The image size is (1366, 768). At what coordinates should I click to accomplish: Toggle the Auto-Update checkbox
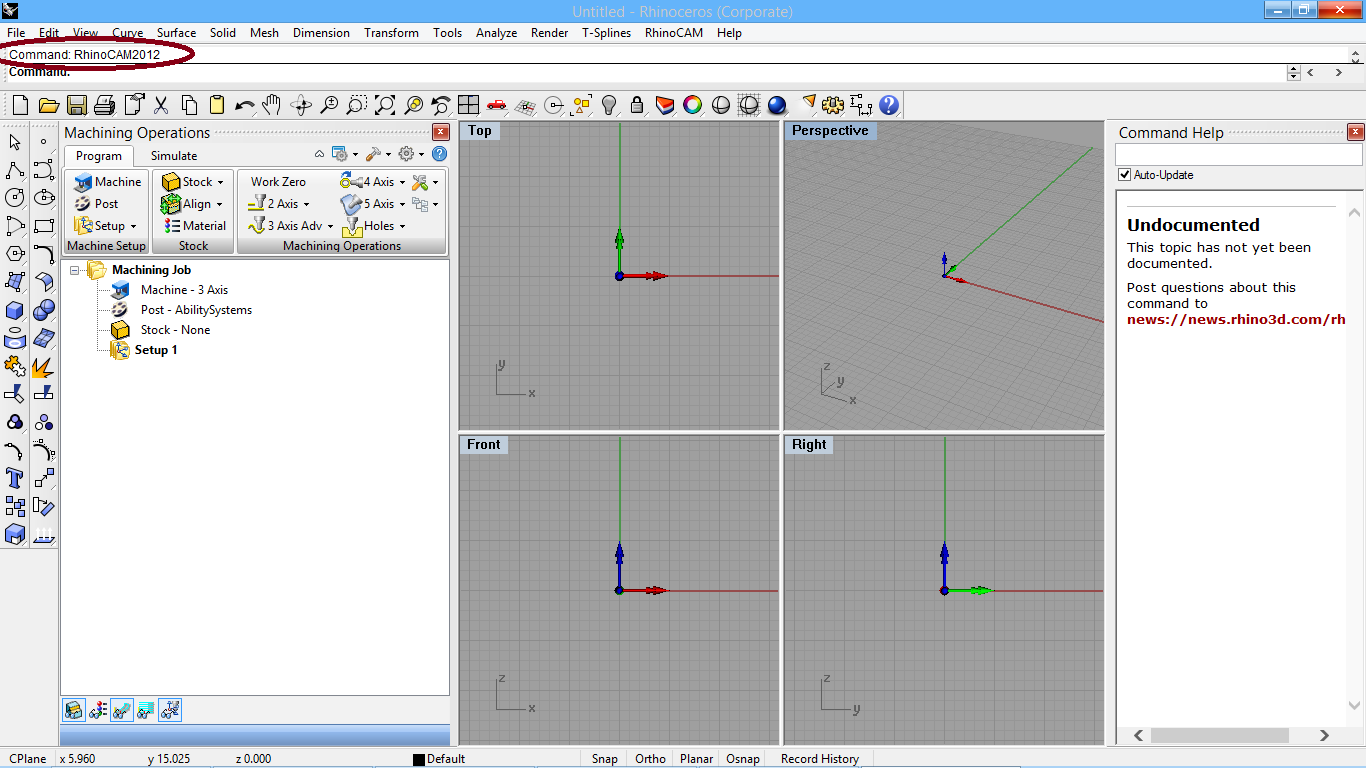(1125, 175)
